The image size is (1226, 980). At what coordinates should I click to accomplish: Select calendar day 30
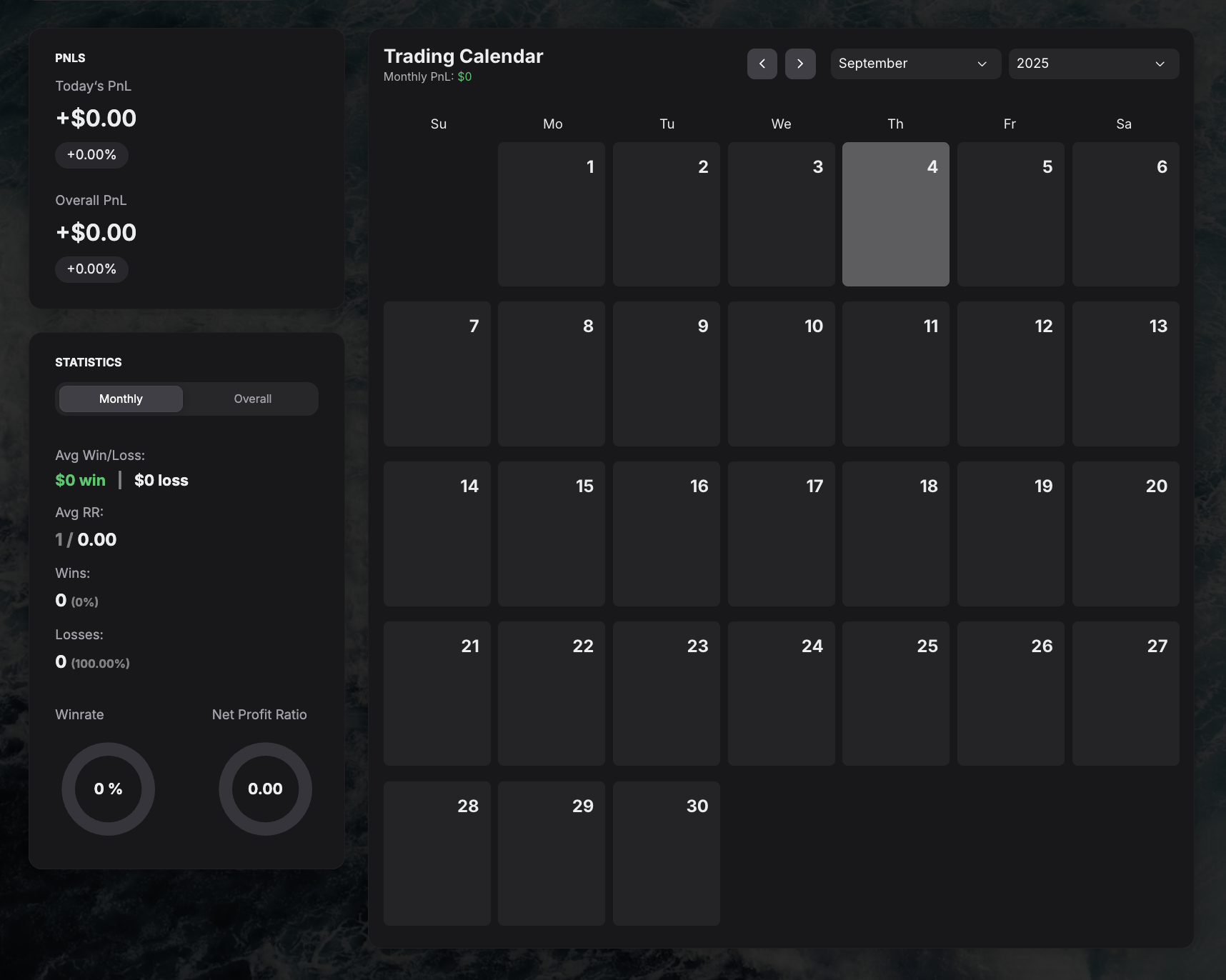[666, 854]
